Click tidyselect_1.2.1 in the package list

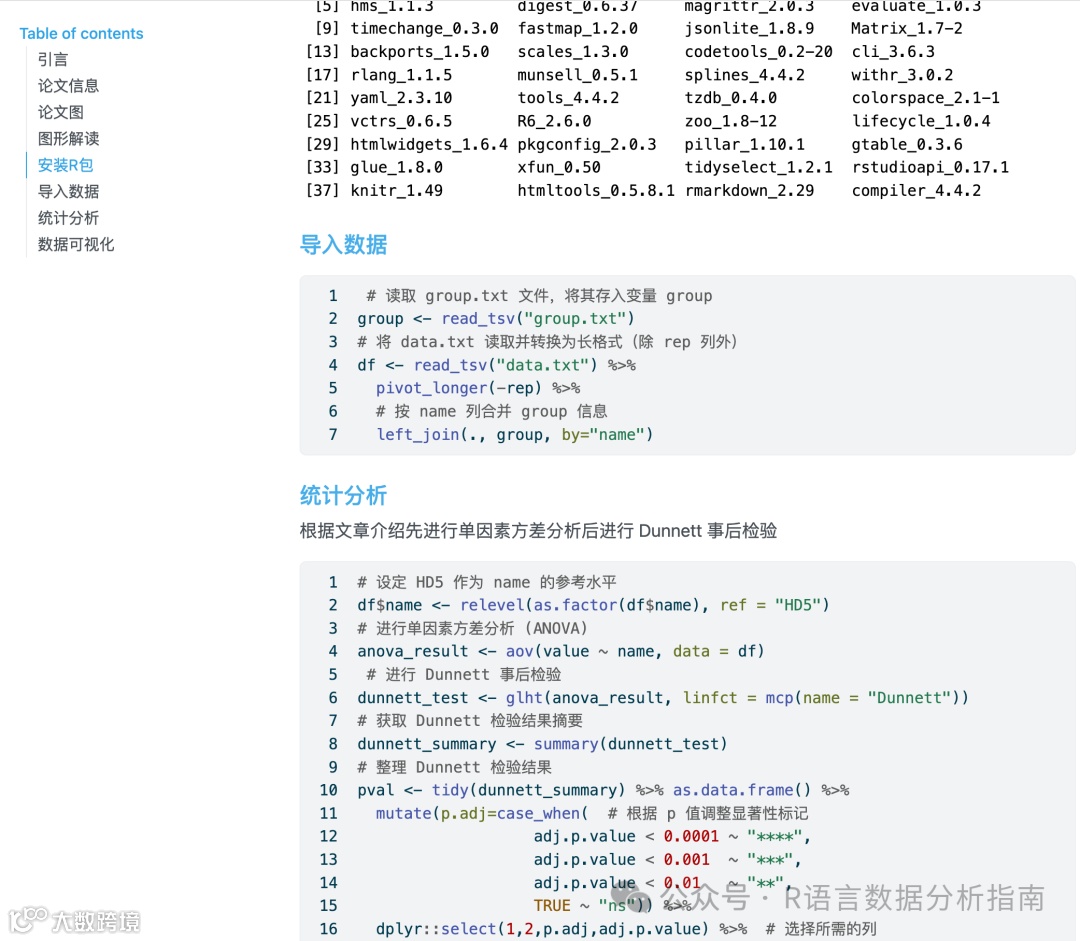click(x=758, y=167)
